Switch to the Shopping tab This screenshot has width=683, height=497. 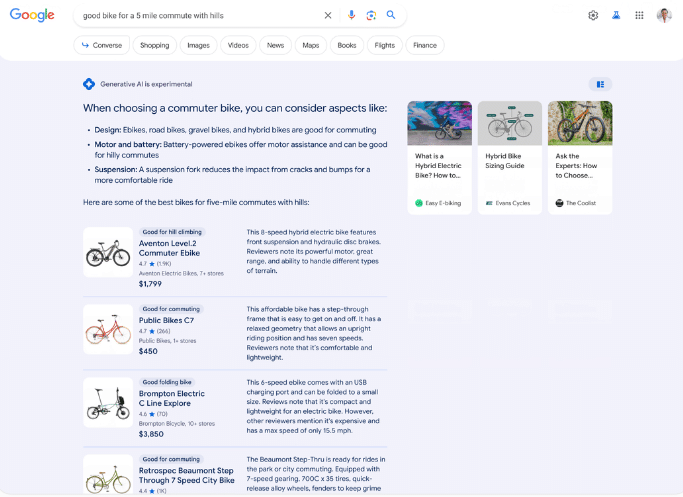point(155,45)
